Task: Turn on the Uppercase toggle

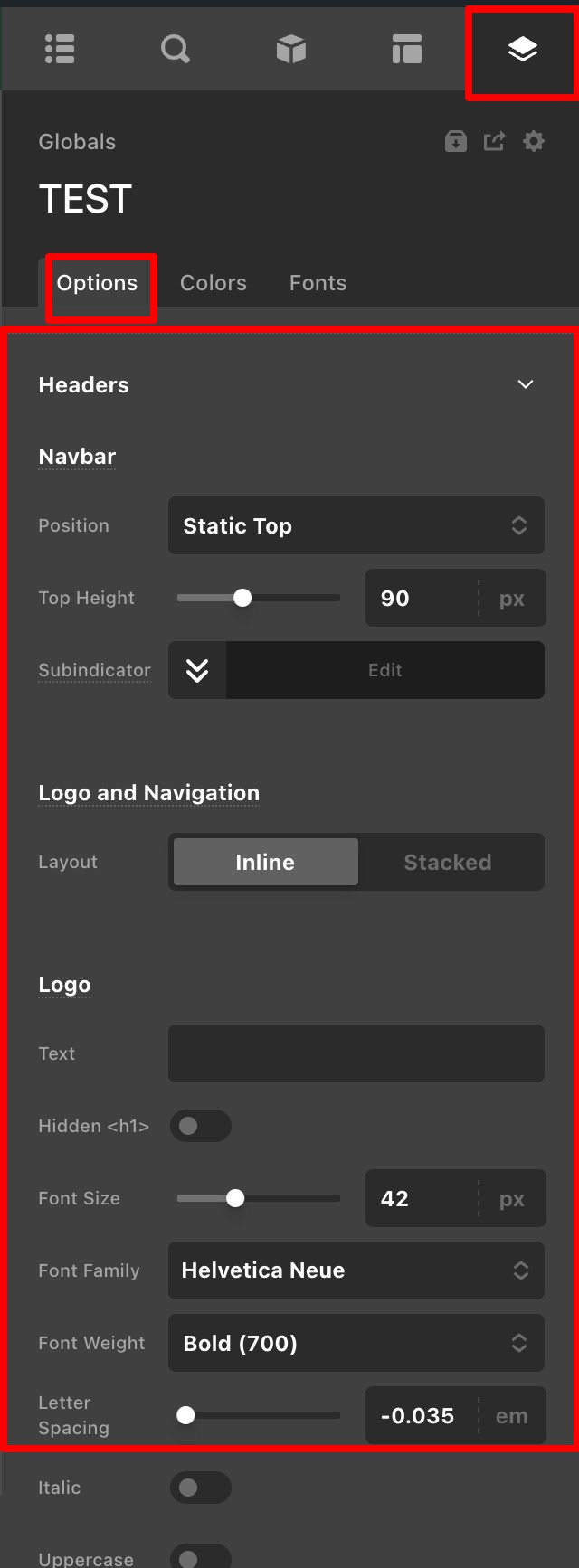Action: coord(200,1557)
